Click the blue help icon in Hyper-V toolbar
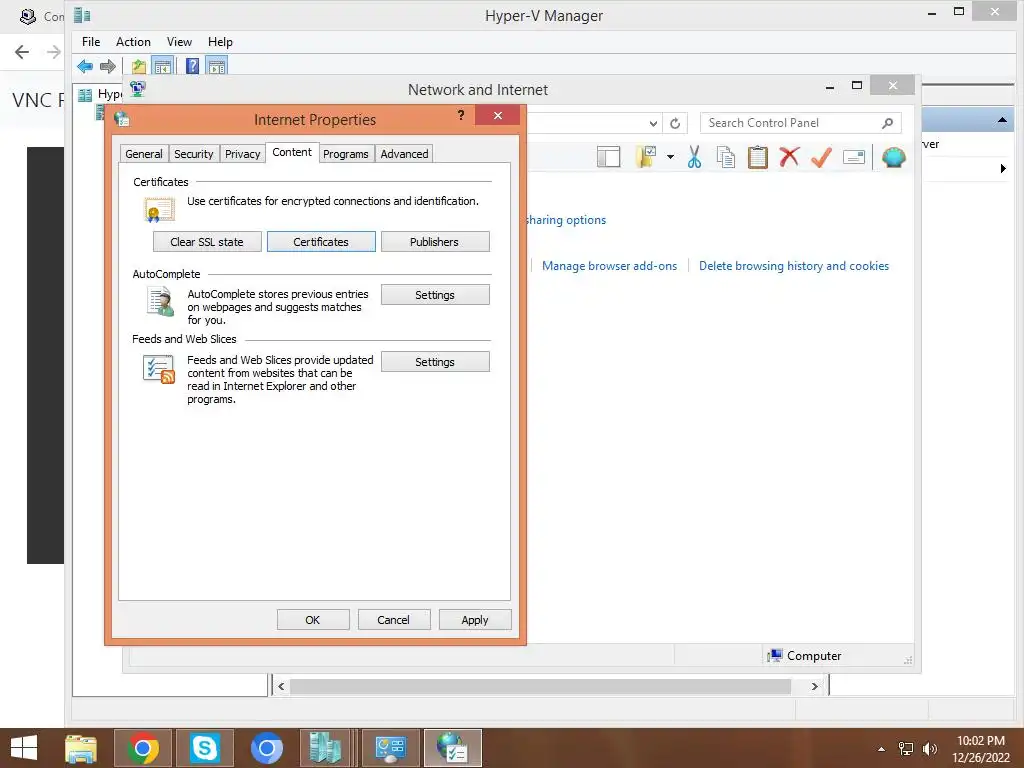This screenshot has height=768, width=1024. [x=193, y=66]
